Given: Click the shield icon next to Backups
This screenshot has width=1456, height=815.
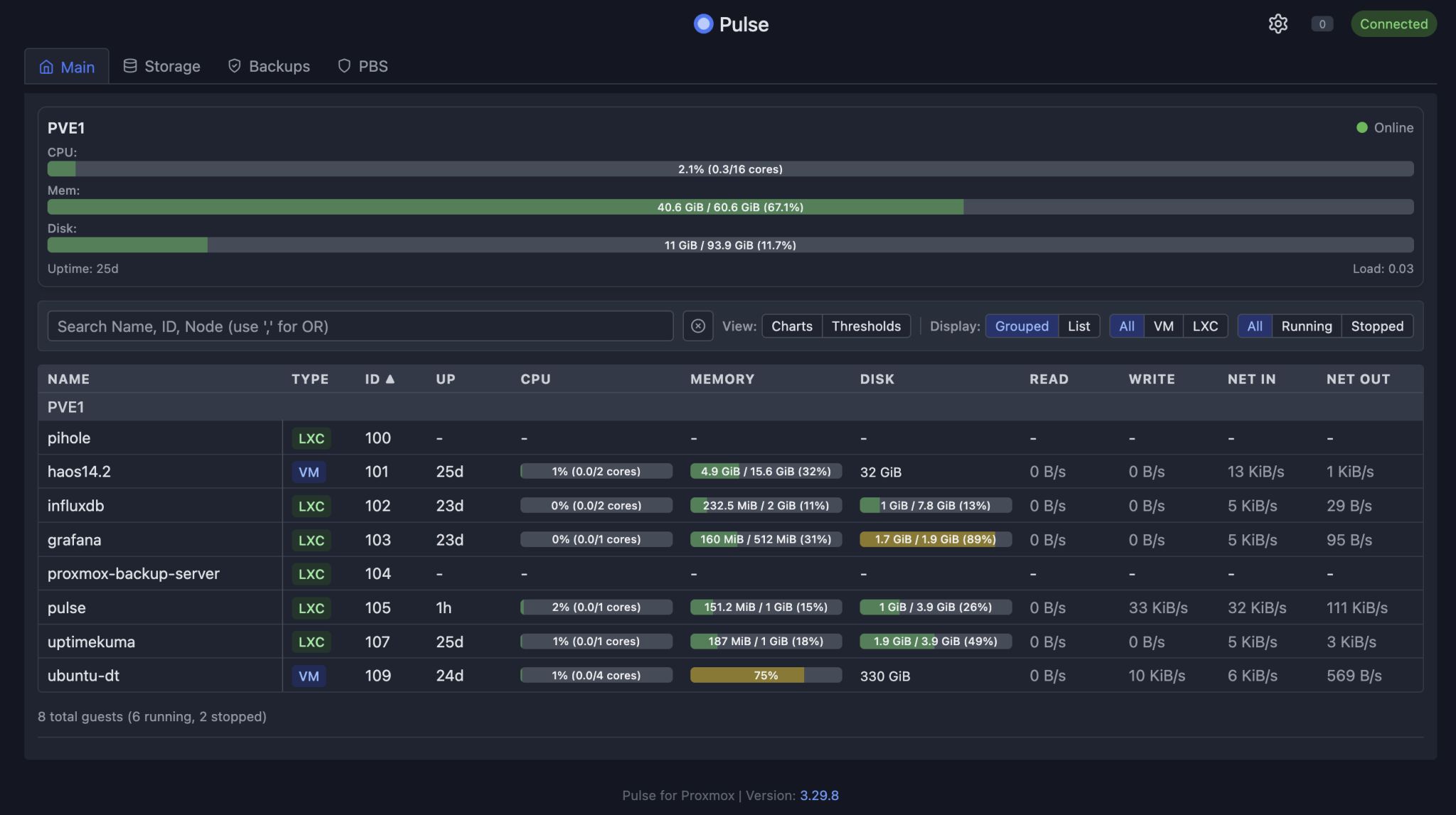Looking at the screenshot, I should (234, 65).
